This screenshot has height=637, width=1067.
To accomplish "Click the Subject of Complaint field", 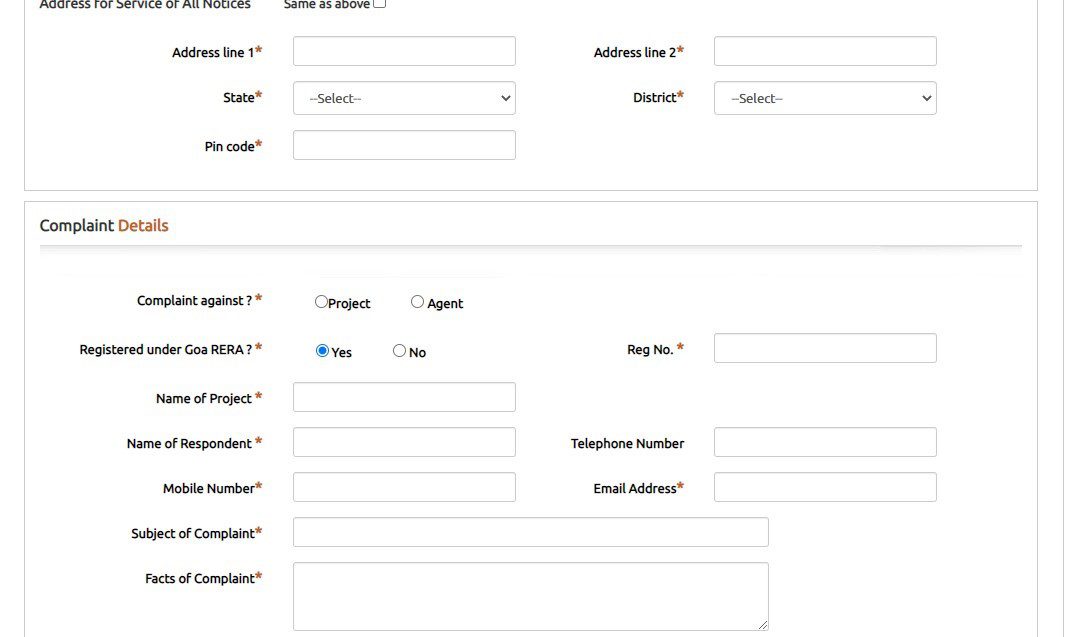I will coord(530,532).
